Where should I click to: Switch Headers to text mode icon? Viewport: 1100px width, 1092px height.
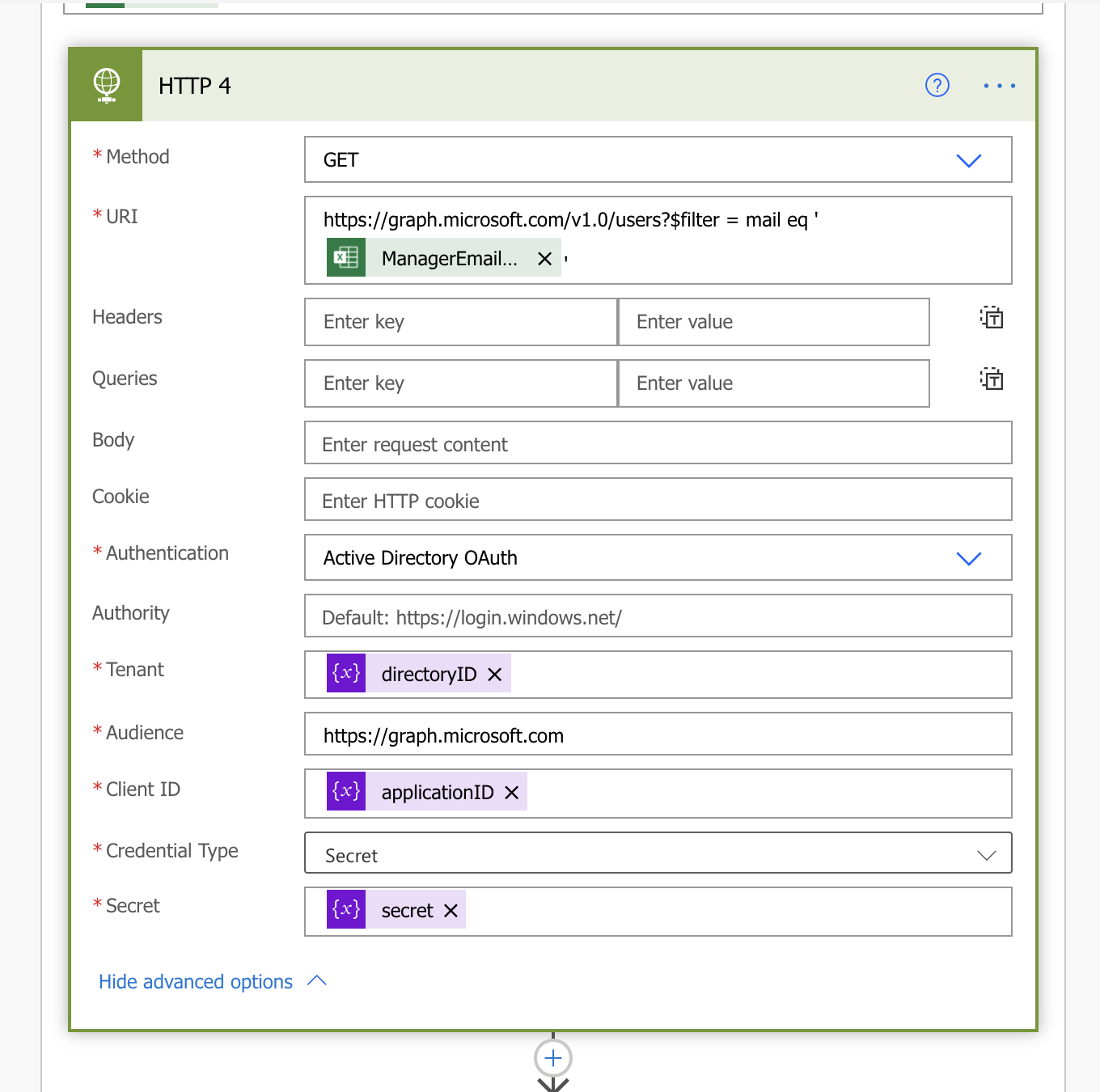(x=991, y=318)
